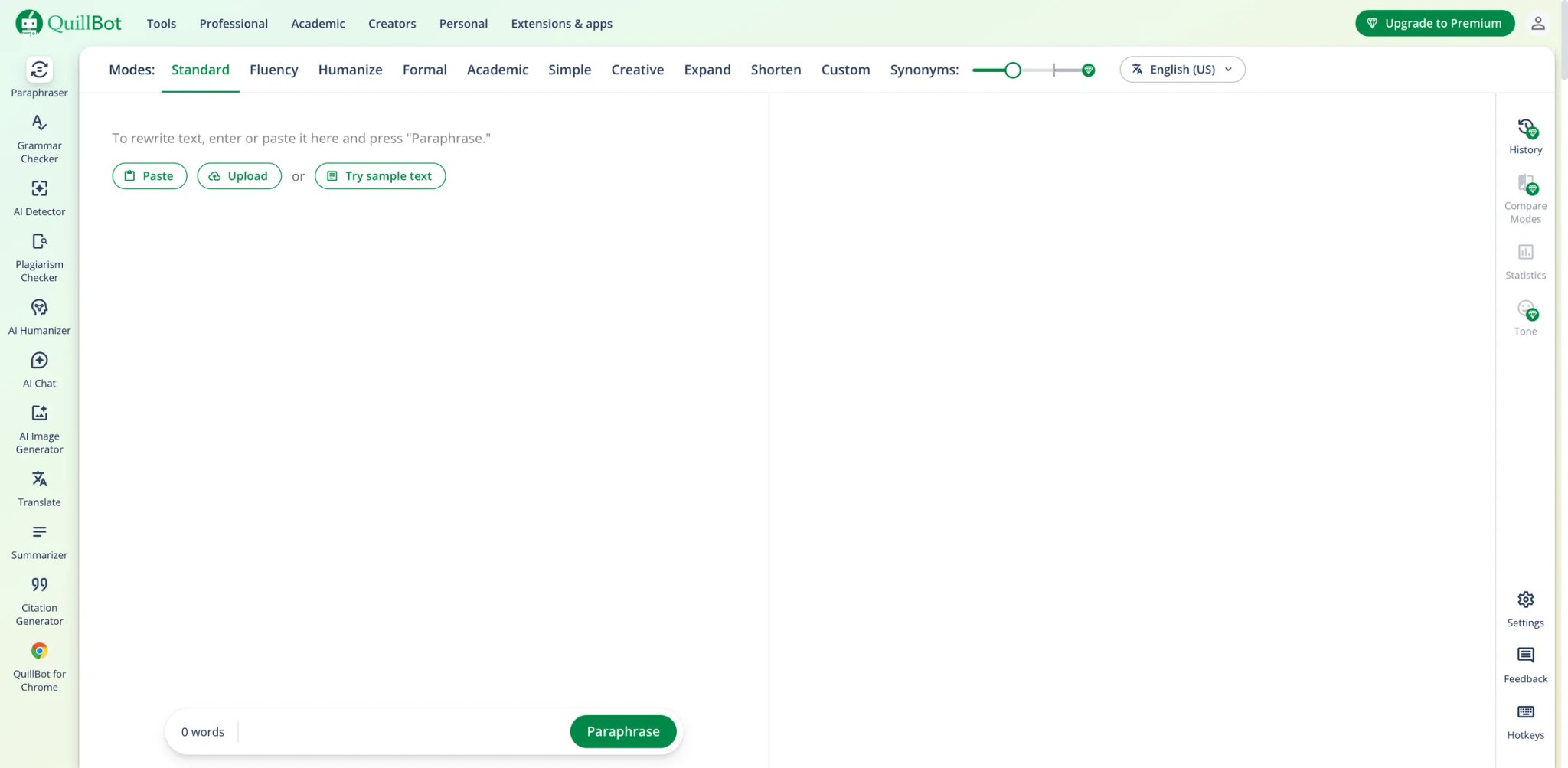Image resolution: width=1568 pixels, height=768 pixels.
Task: Open the AI Image Generator tool
Action: 39,429
